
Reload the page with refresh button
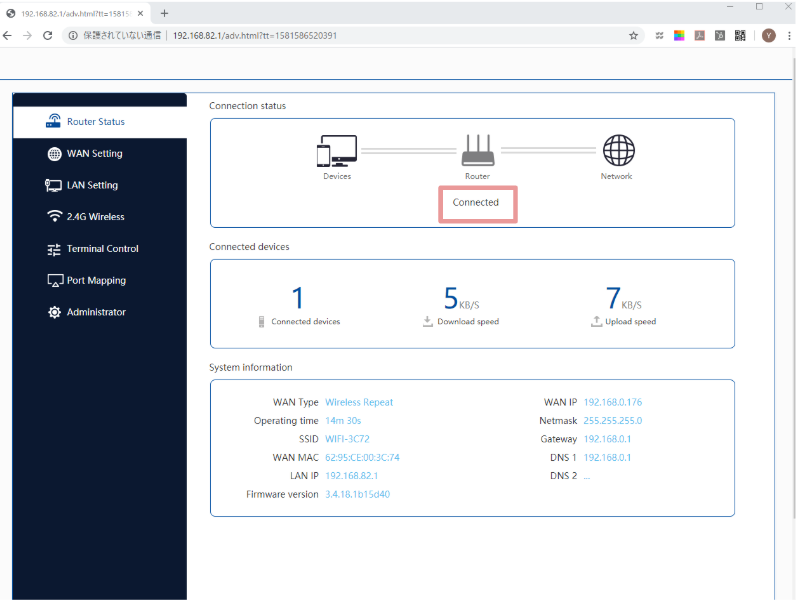[48, 36]
